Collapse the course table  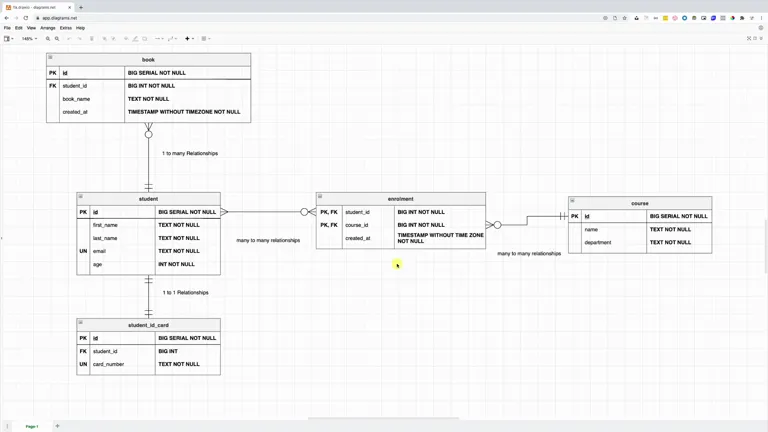(572, 200)
